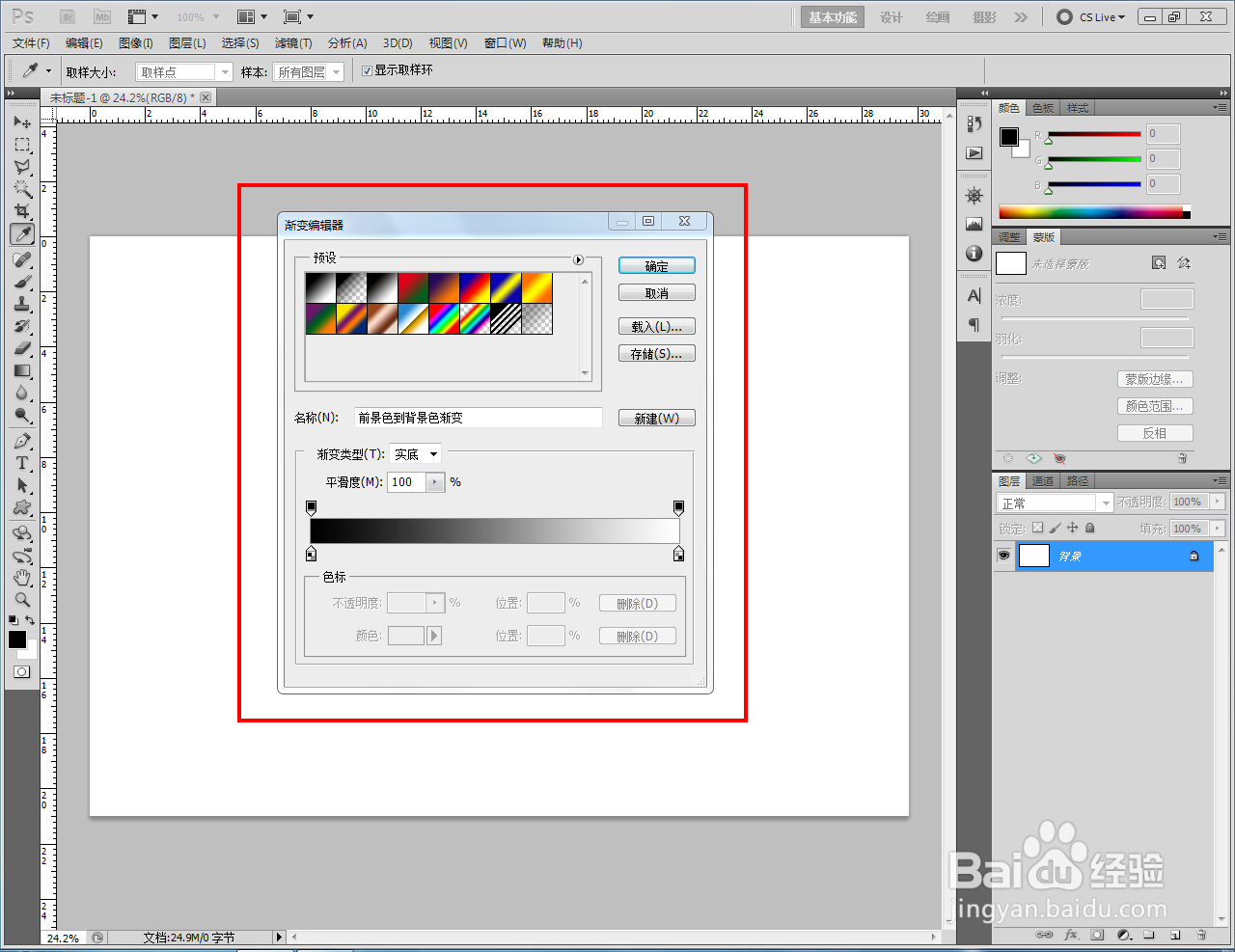
Task: Click the Delete layer trash icon
Action: click(1201, 935)
